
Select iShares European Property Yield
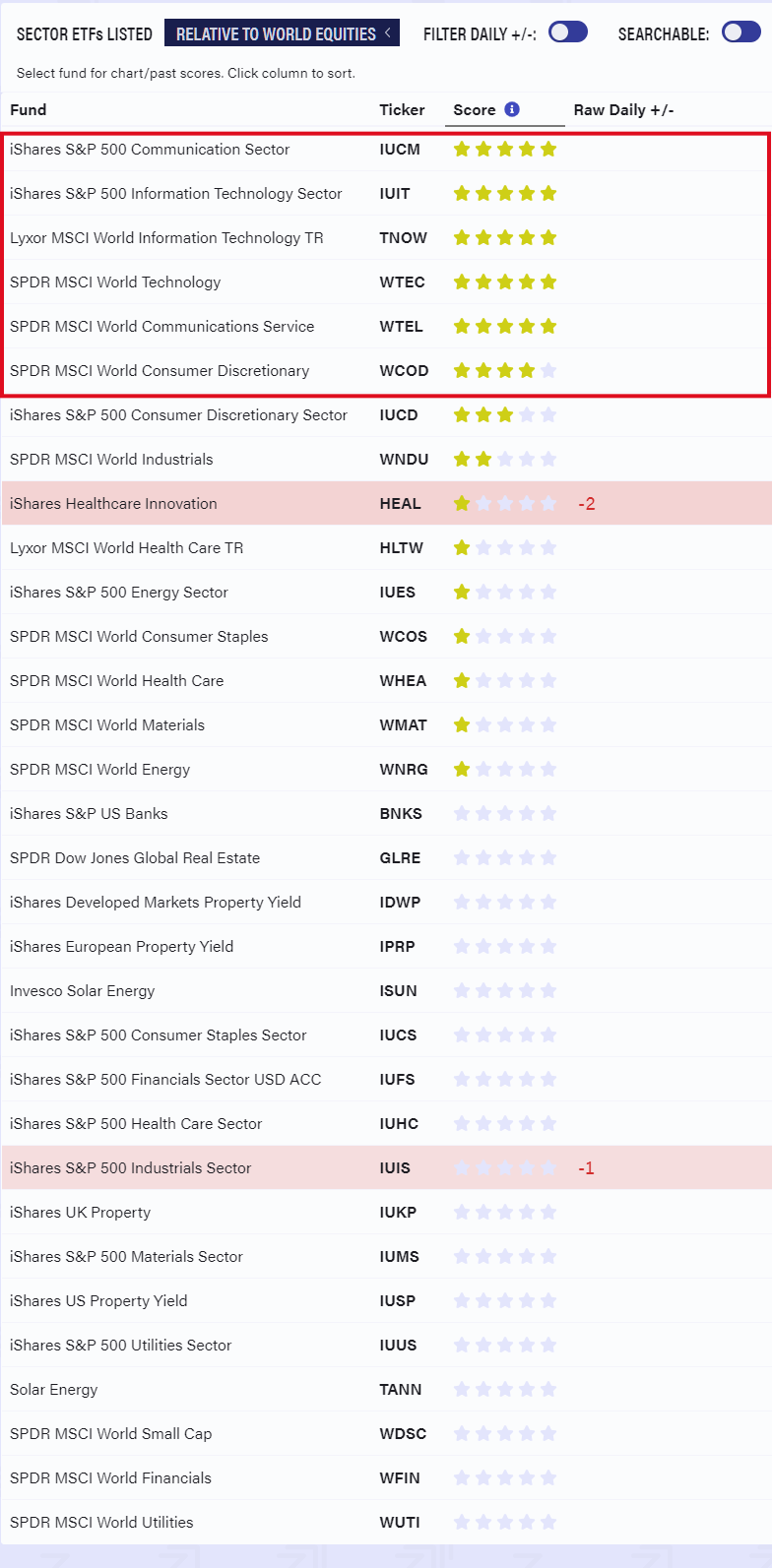[121, 947]
